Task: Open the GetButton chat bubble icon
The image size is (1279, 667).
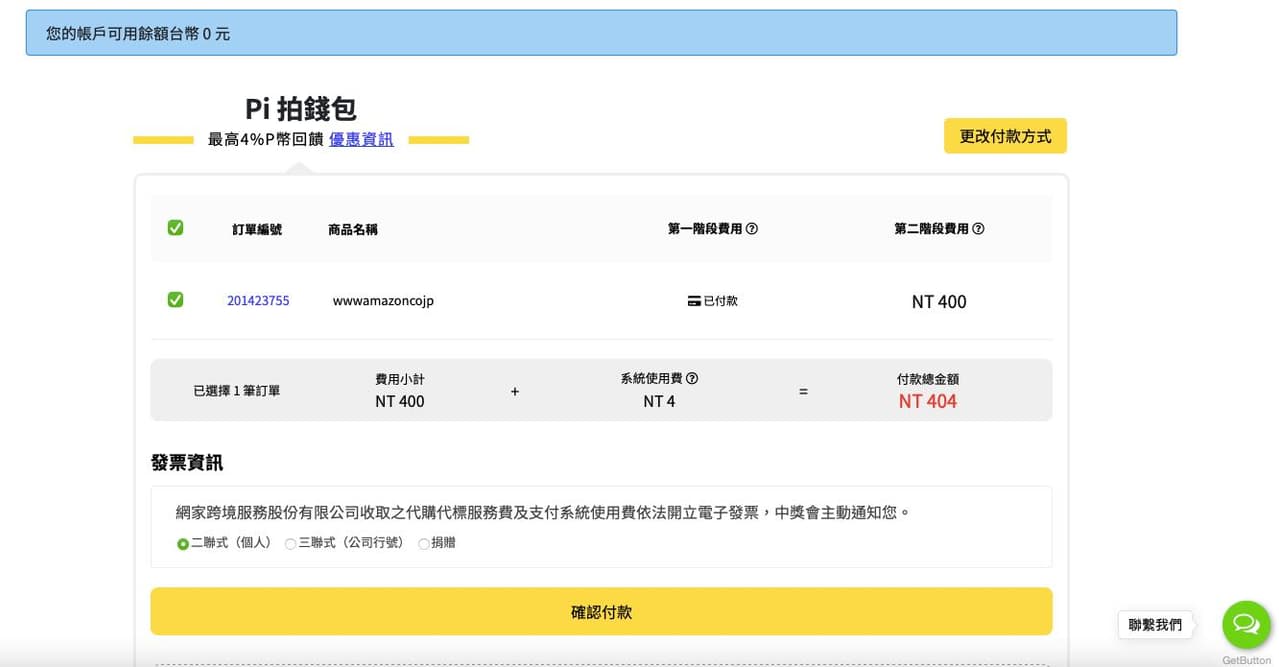Action: (x=1246, y=625)
